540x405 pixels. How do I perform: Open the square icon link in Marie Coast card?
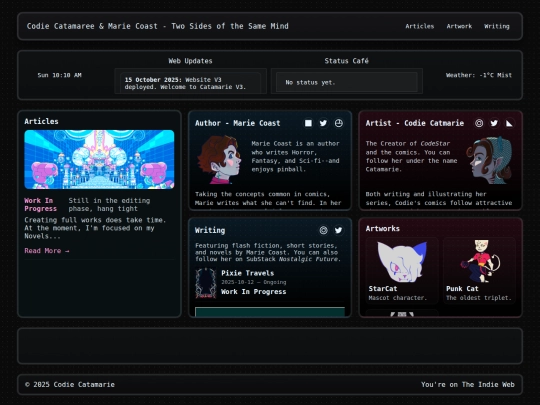coord(308,123)
